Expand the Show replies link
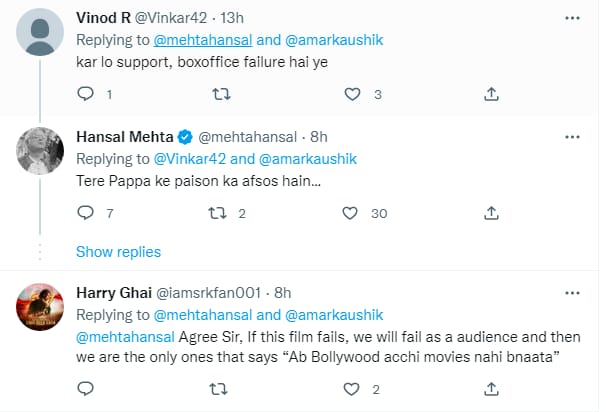606x412 pixels. (x=118, y=251)
